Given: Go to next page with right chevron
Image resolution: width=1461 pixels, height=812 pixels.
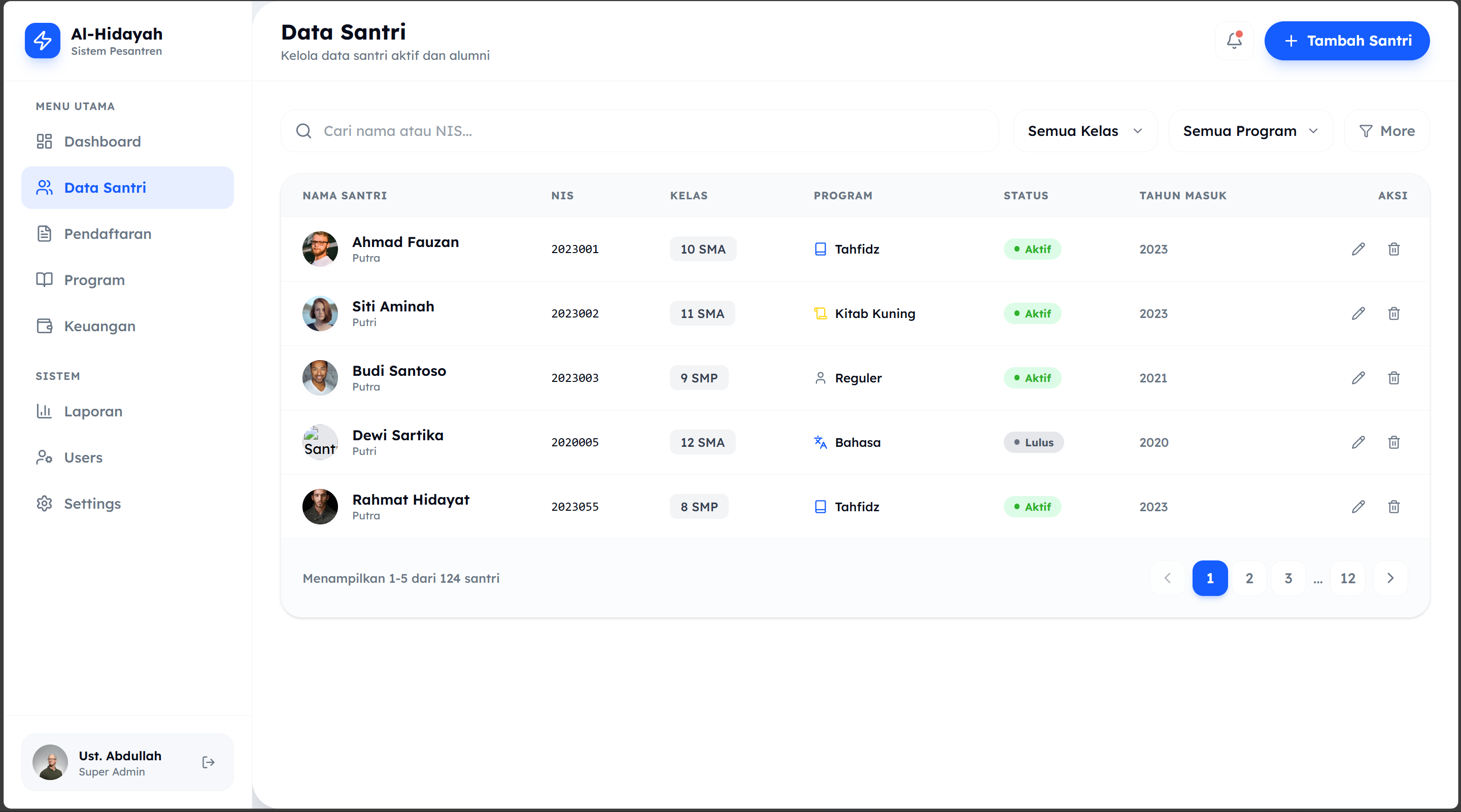Looking at the screenshot, I should (x=1390, y=578).
